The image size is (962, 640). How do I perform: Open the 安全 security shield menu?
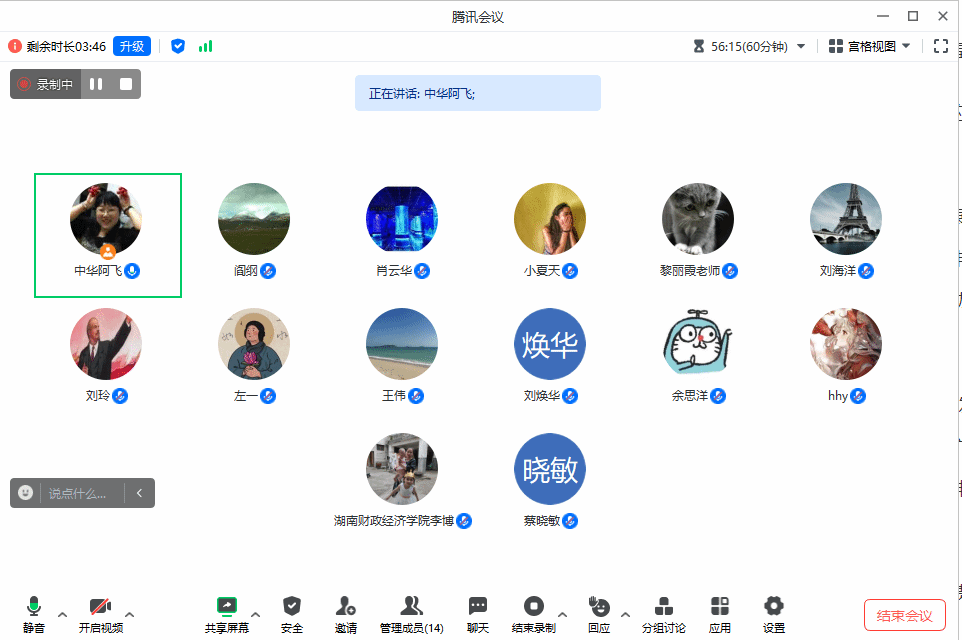(291, 614)
